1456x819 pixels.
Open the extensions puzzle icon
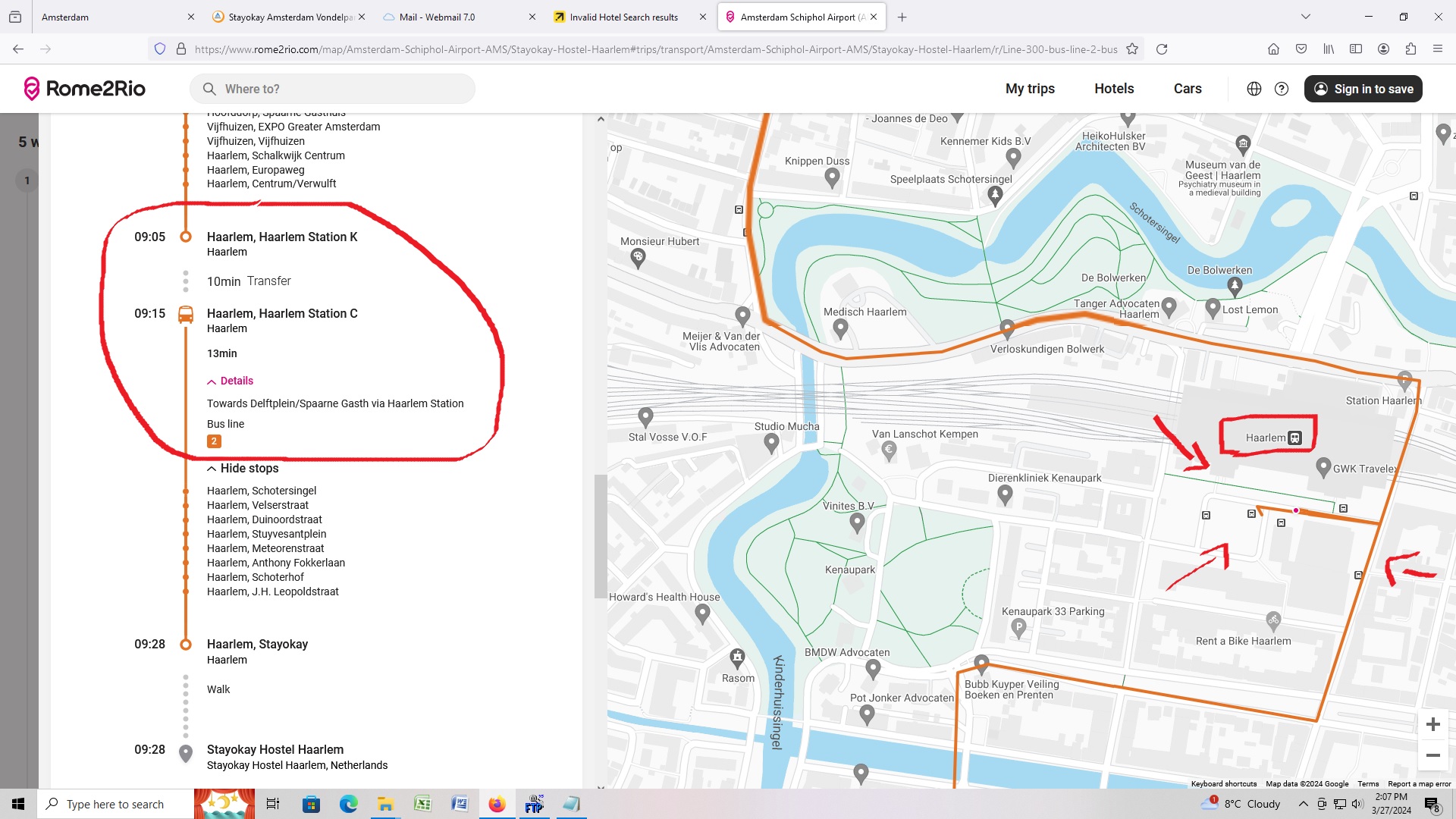pyautogui.click(x=1410, y=49)
